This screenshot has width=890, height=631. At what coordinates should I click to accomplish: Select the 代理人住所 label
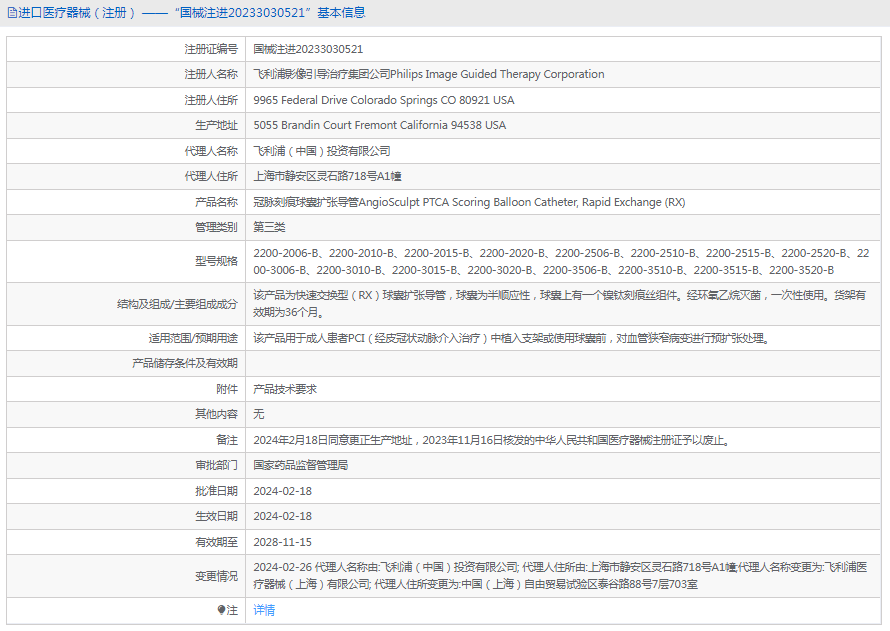click(x=211, y=176)
